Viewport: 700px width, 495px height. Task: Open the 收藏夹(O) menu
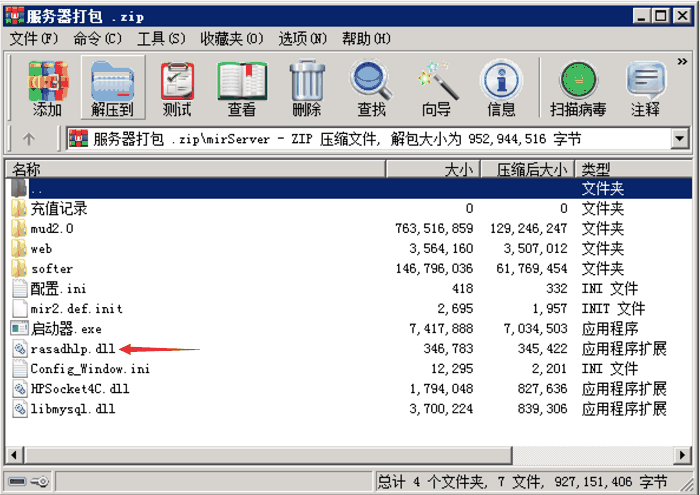[232, 39]
